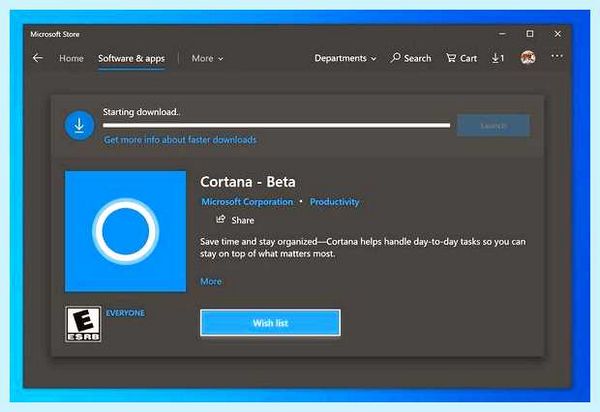Open the Productivity category link

click(334, 202)
